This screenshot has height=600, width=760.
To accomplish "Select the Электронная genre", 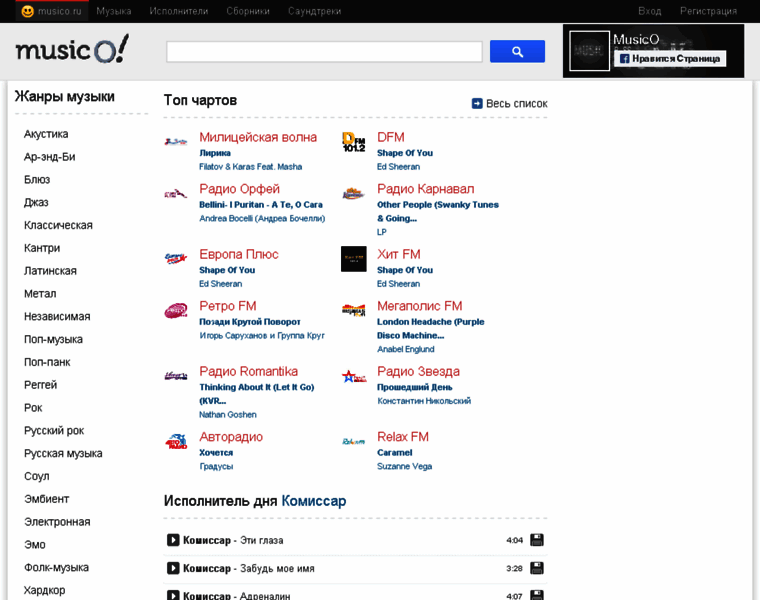I will coord(57,522).
